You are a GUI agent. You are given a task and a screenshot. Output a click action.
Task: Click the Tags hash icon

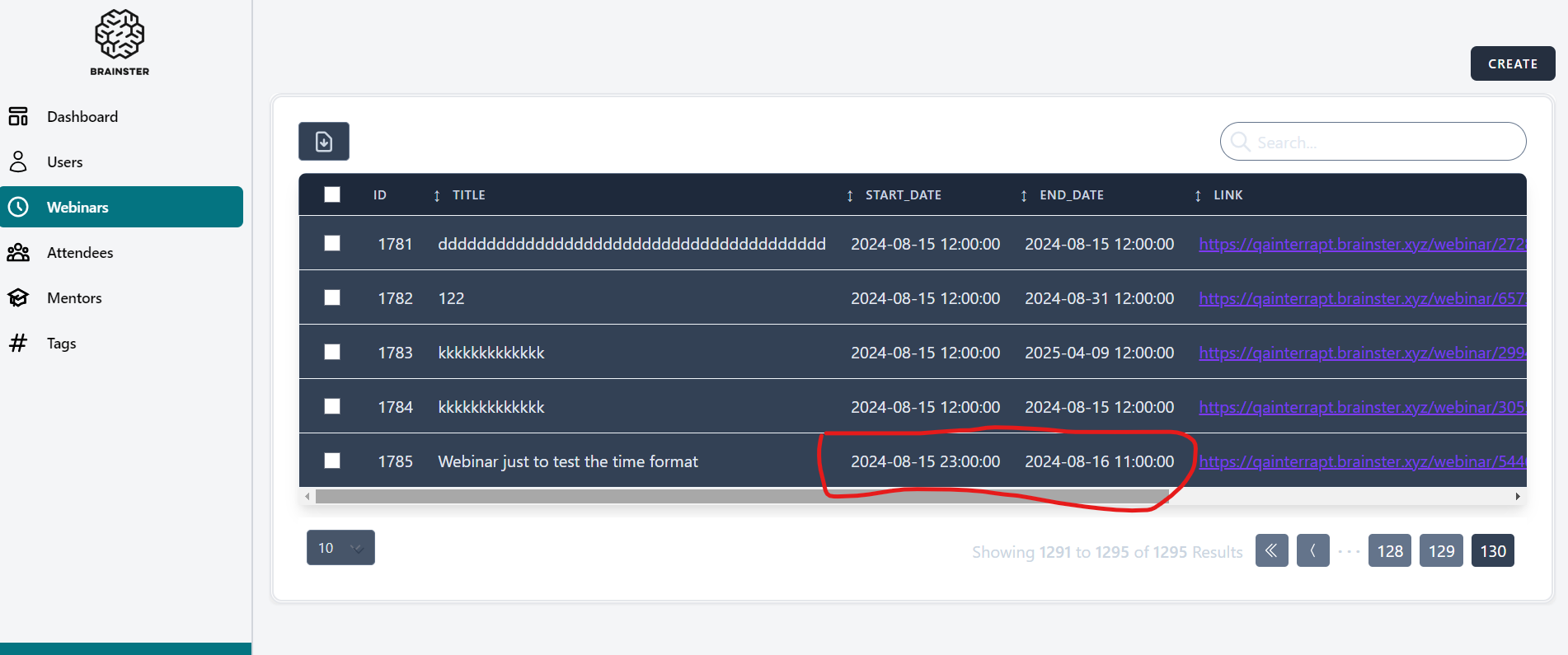(x=18, y=344)
